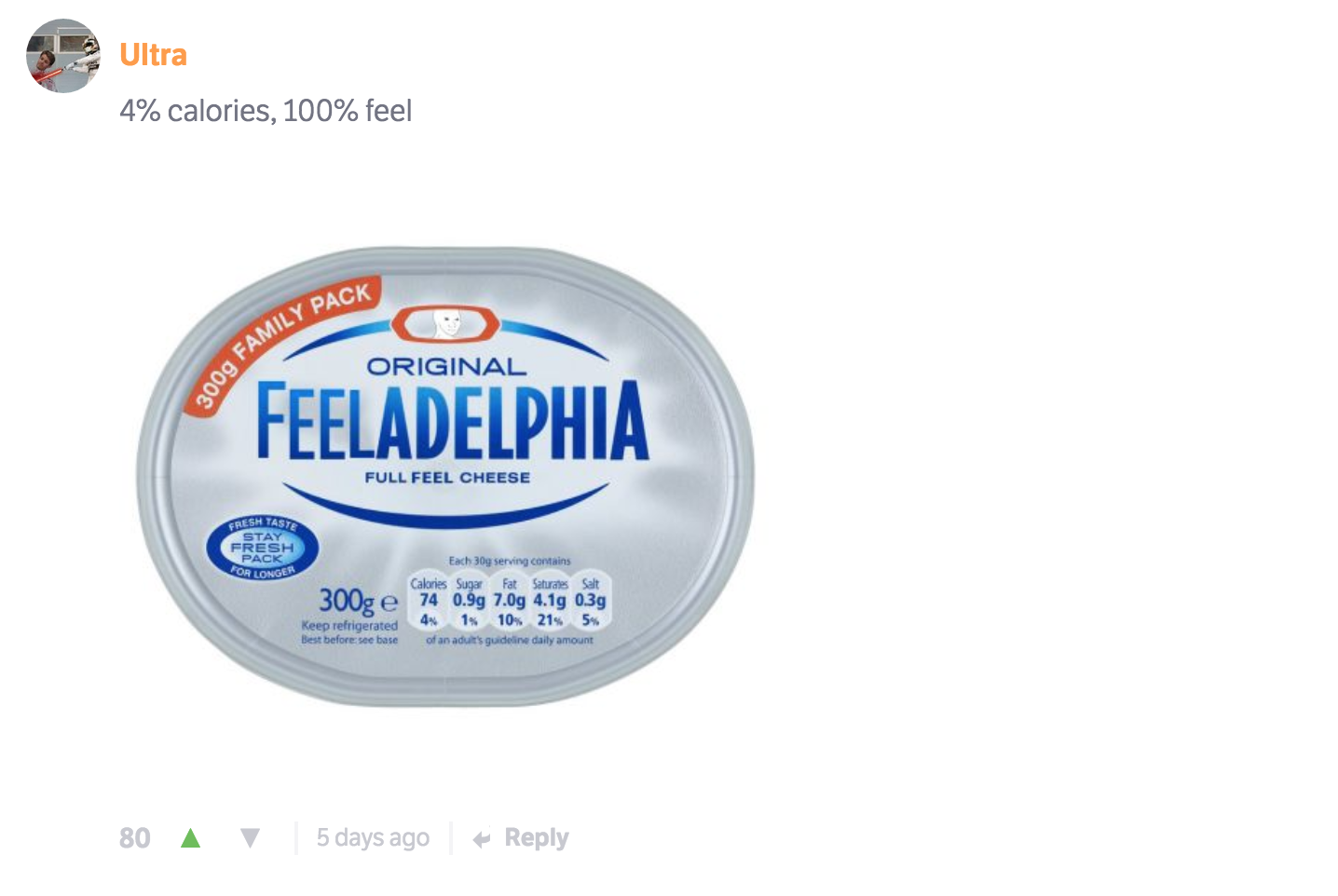This screenshot has width=1338, height=896.
Task: Click the orange 300g Family Pack banner
Action: pos(281,344)
